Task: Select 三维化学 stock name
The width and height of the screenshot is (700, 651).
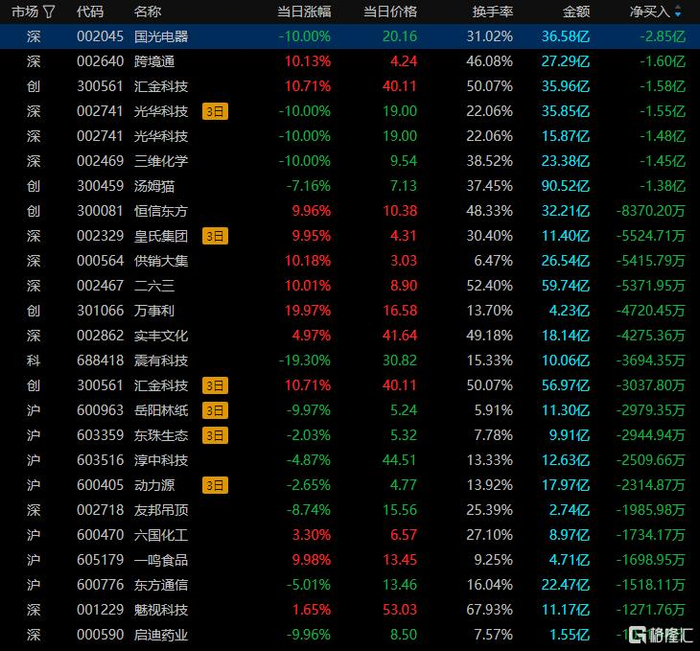Action: (x=161, y=161)
